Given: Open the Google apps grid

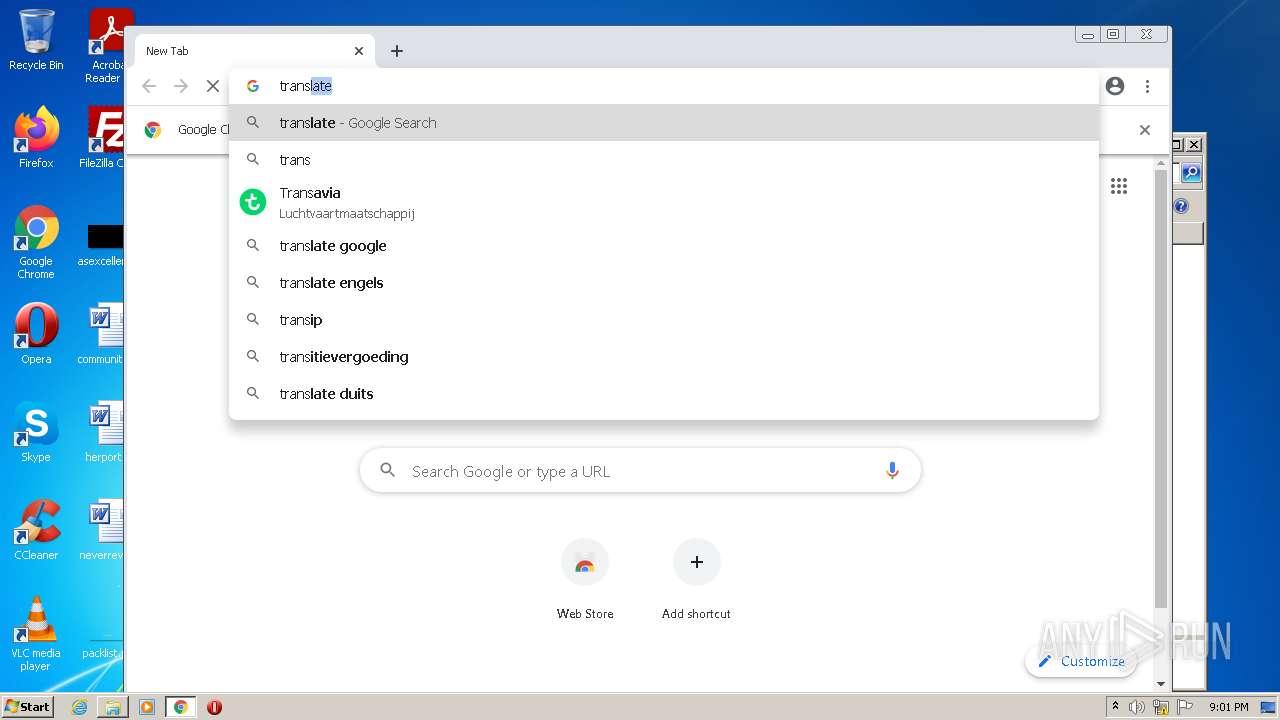Looking at the screenshot, I should point(1119,186).
